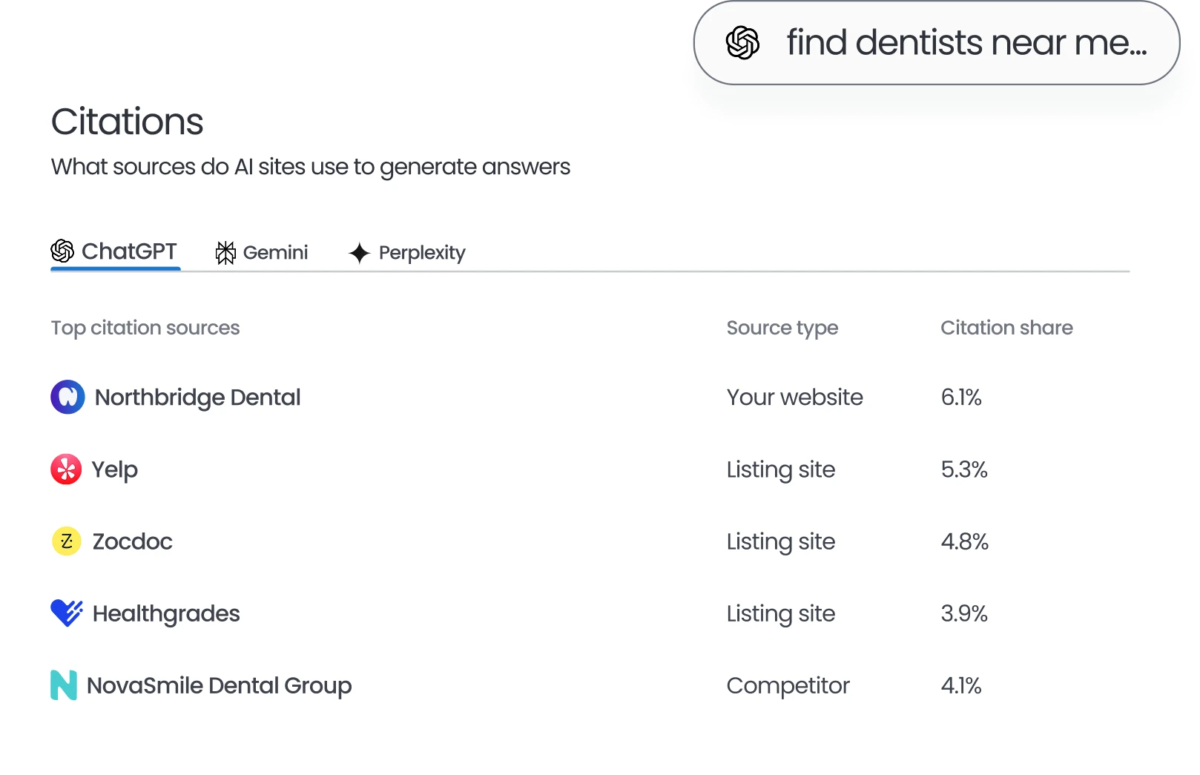The height and width of the screenshot is (775, 1200).
Task: Click the red Yelp logo icon
Action: pos(66,469)
